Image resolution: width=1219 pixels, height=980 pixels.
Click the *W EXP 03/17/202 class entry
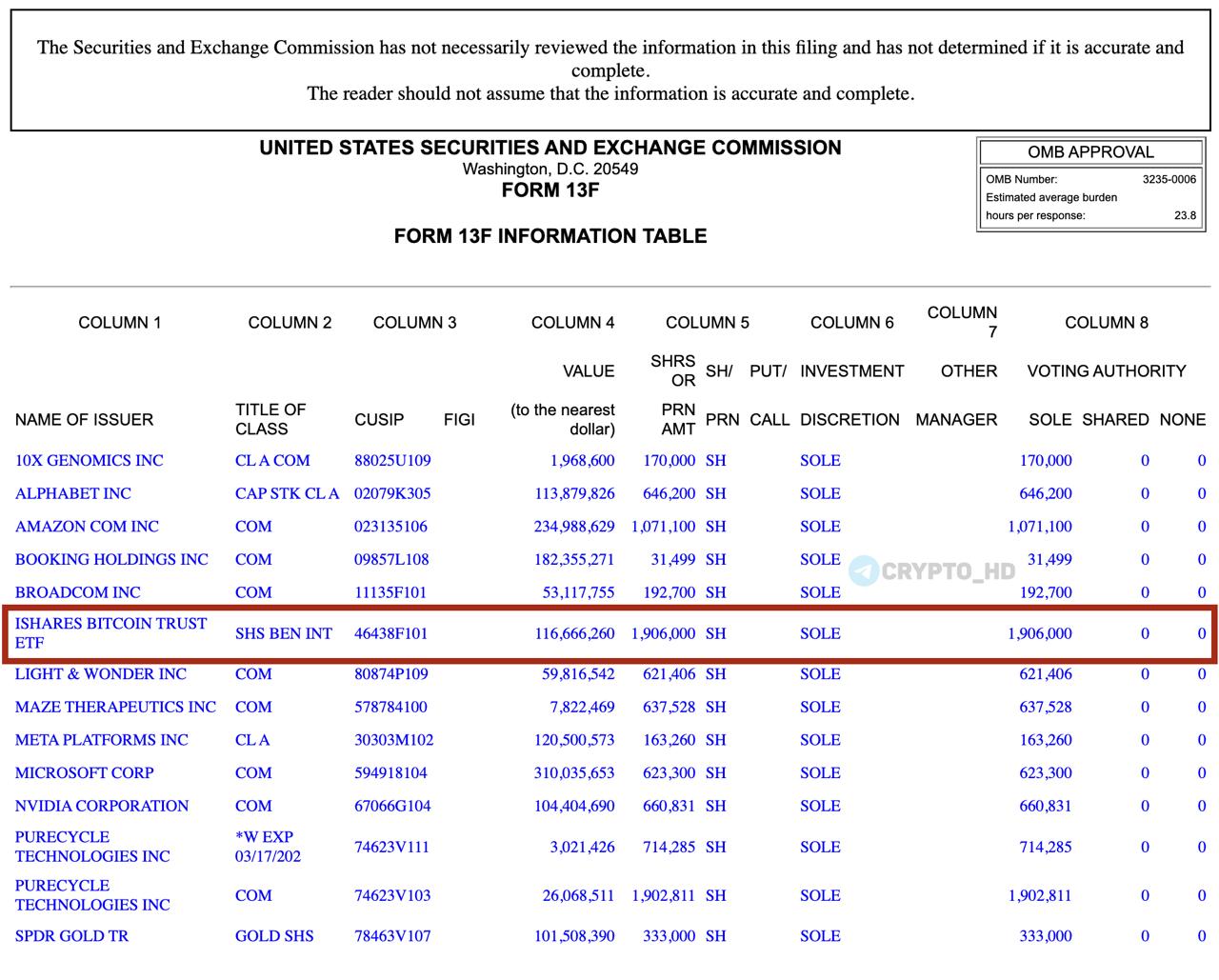(268, 846)
